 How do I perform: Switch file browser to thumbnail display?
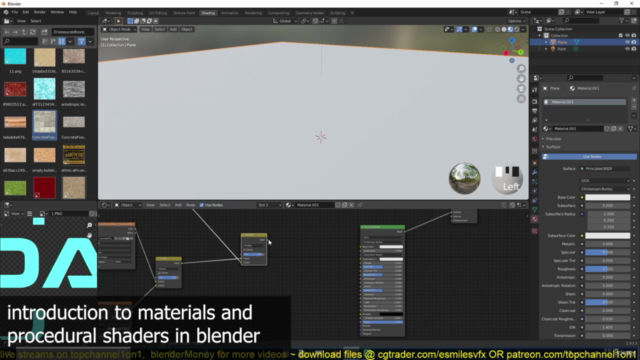click(62, 41)
